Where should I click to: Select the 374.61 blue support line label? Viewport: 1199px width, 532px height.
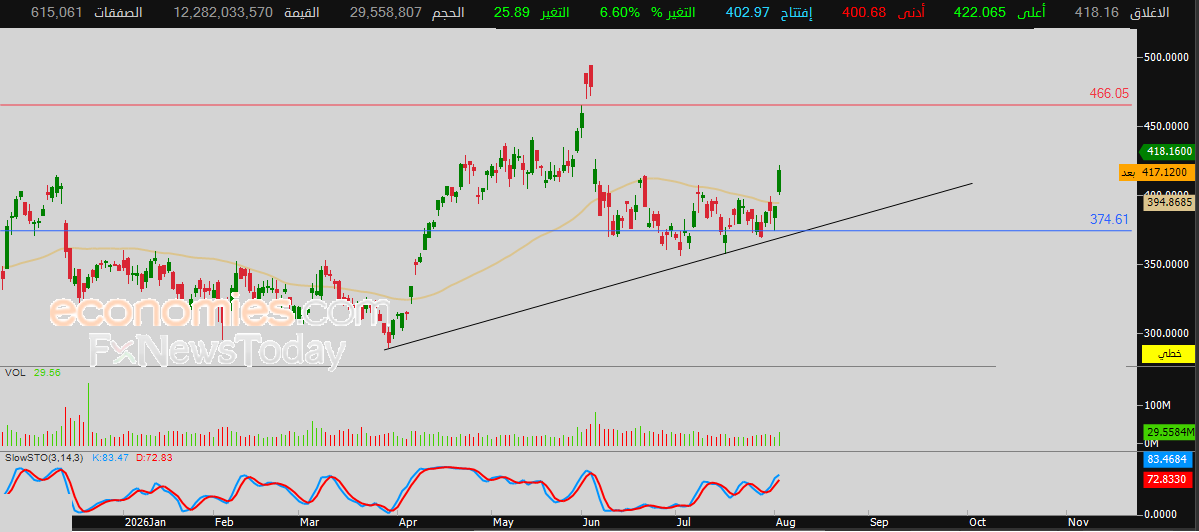click(x=1109, y=219)
